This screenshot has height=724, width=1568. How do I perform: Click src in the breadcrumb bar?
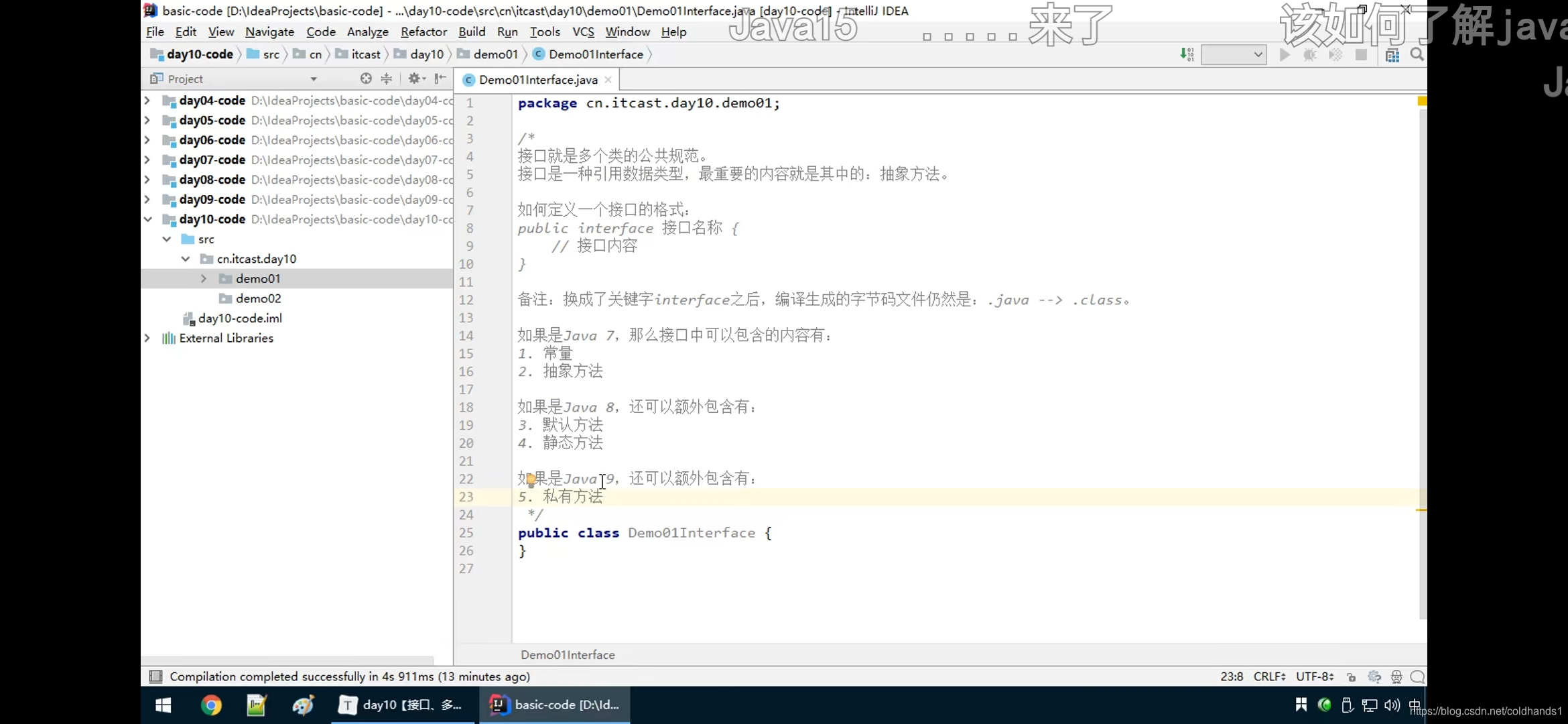(263, 54)
